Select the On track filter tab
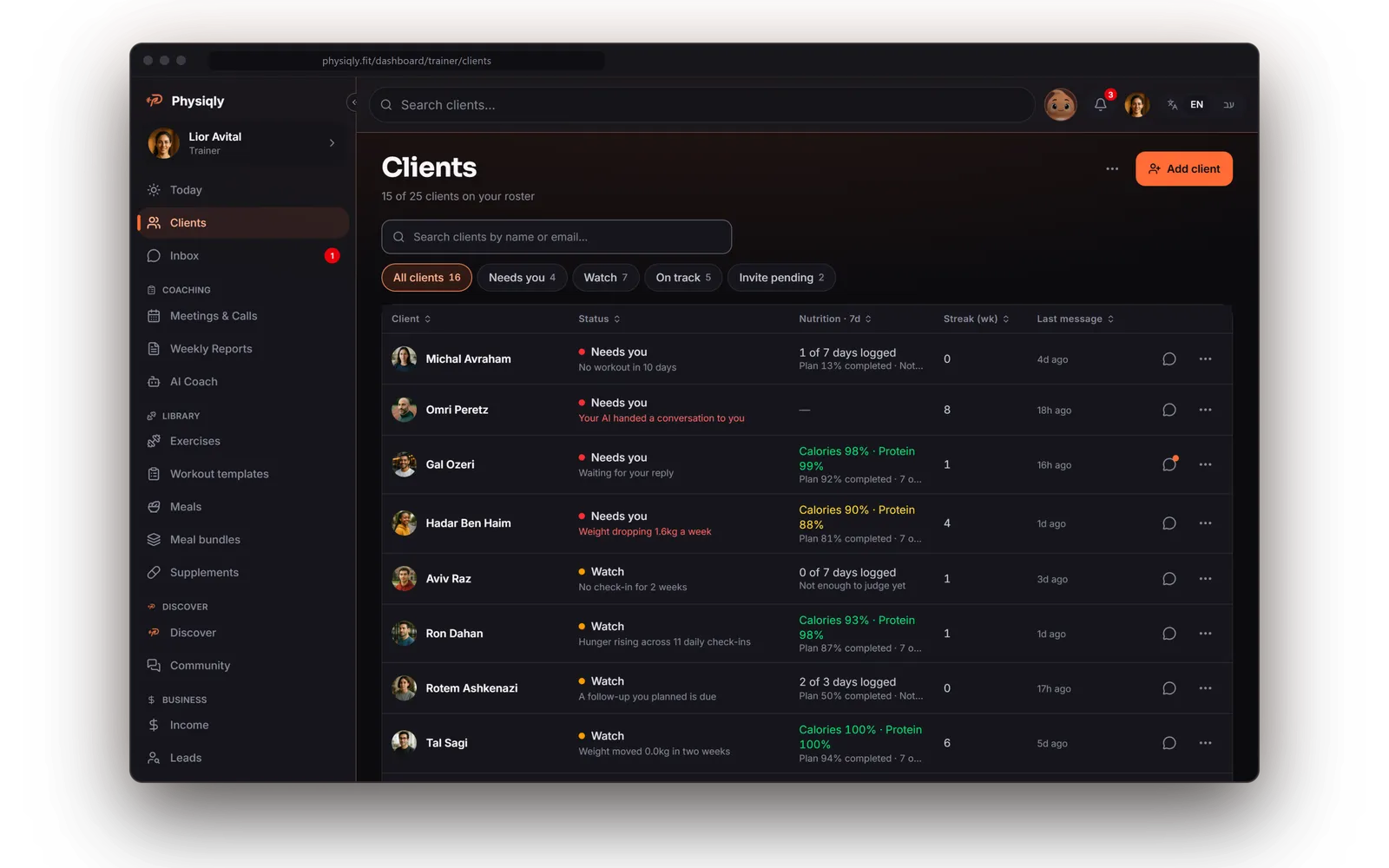Screen dimensions: 1389x868 click(x=683, y=278)
